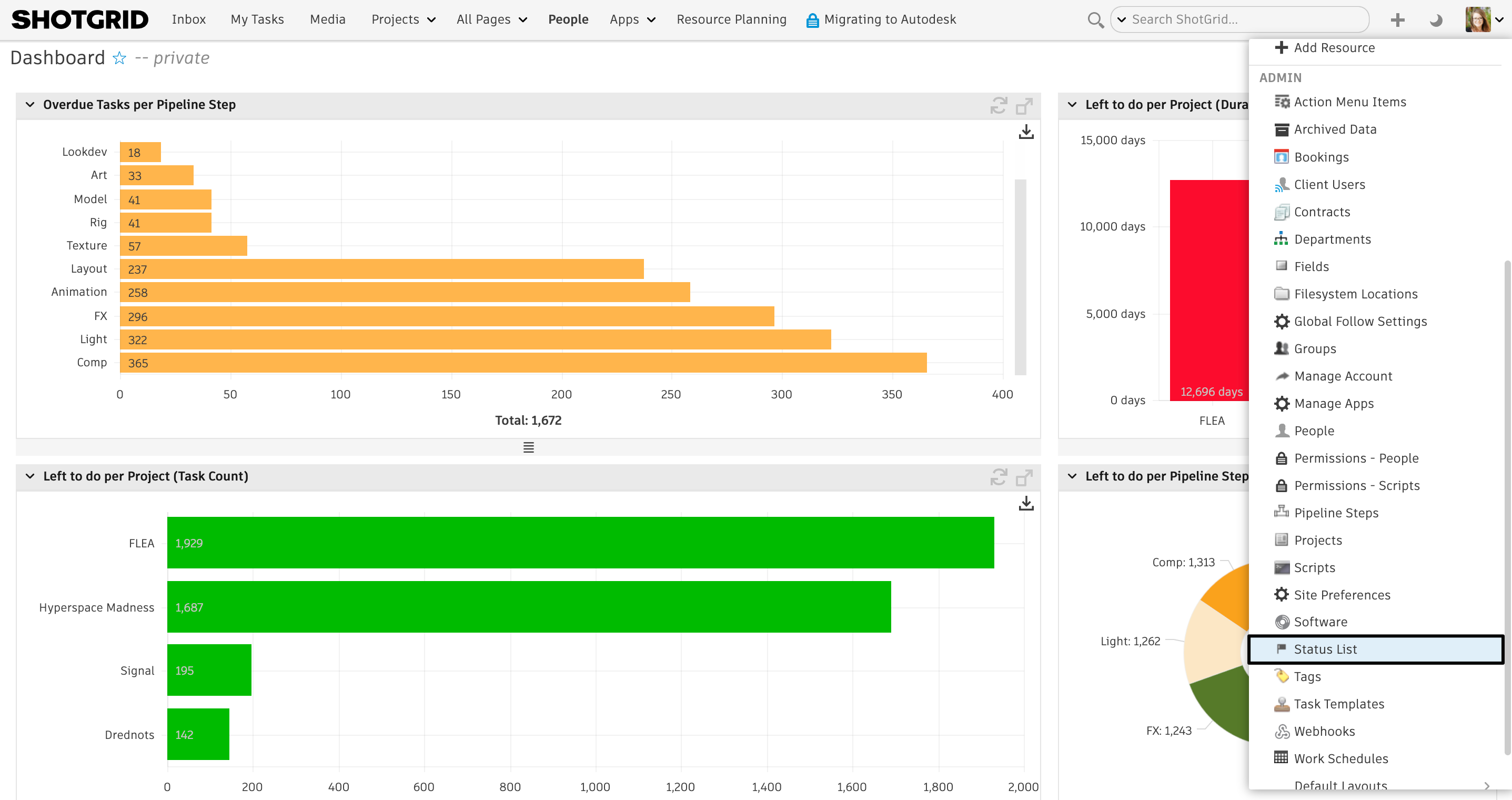Open the hamburger menu below the Overdue Tasks chart

tap(528, 447)
